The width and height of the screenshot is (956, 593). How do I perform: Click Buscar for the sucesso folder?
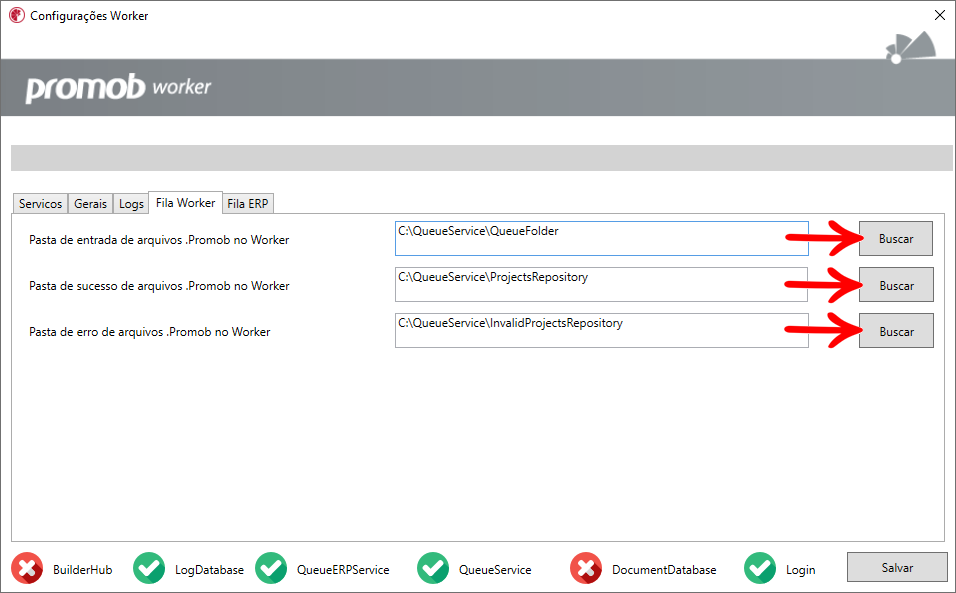click(896, 285)
